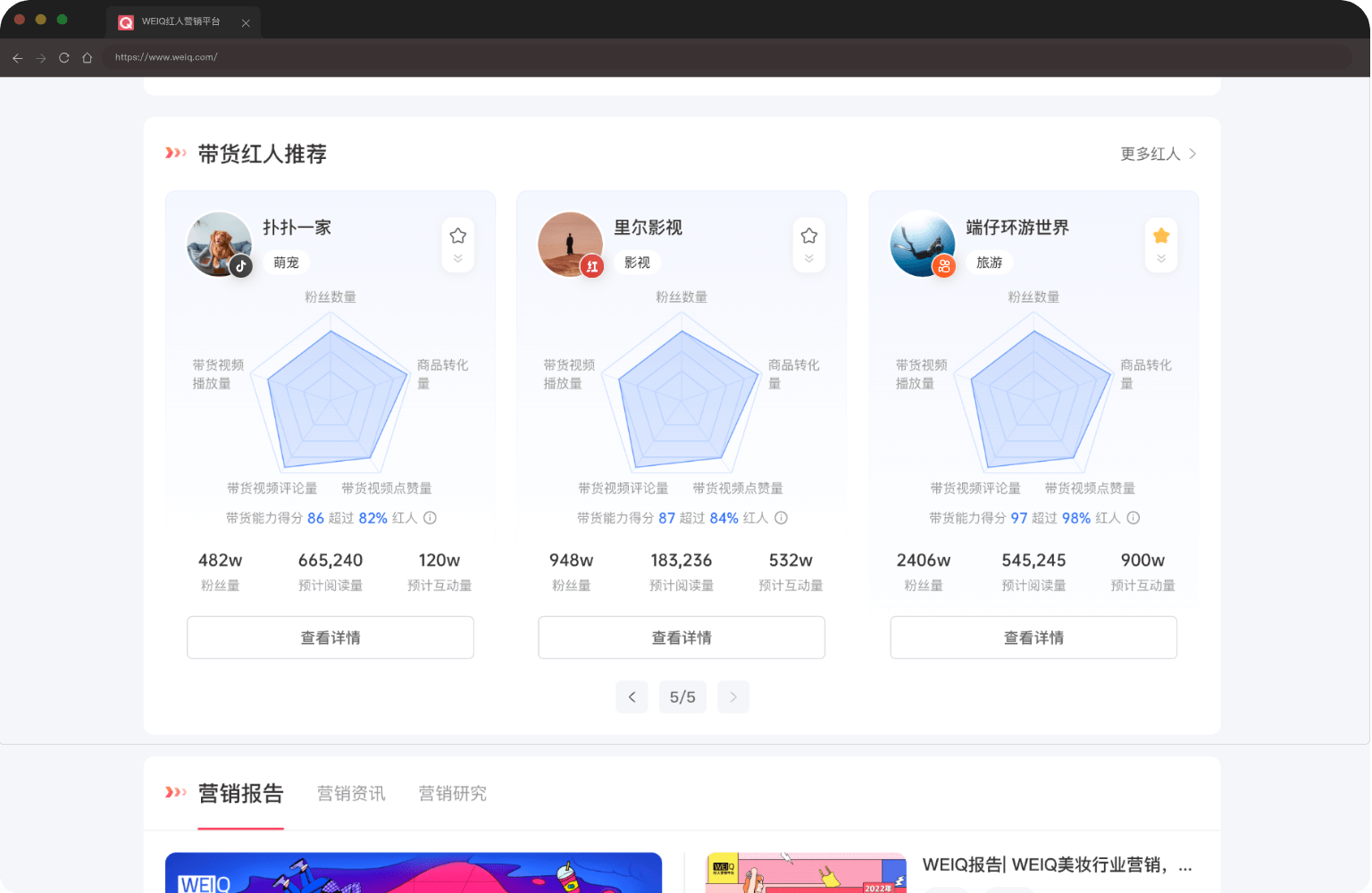The height and width of the screenshot is (893, 1372).
Task: Switch to the 营销研究 tab
Action: point(453,794)
